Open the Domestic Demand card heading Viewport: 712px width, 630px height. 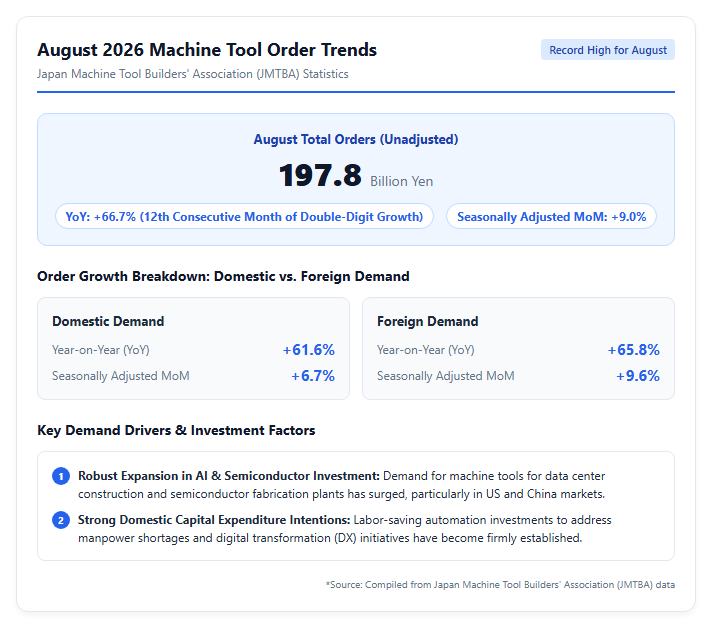tap(108, 322)
